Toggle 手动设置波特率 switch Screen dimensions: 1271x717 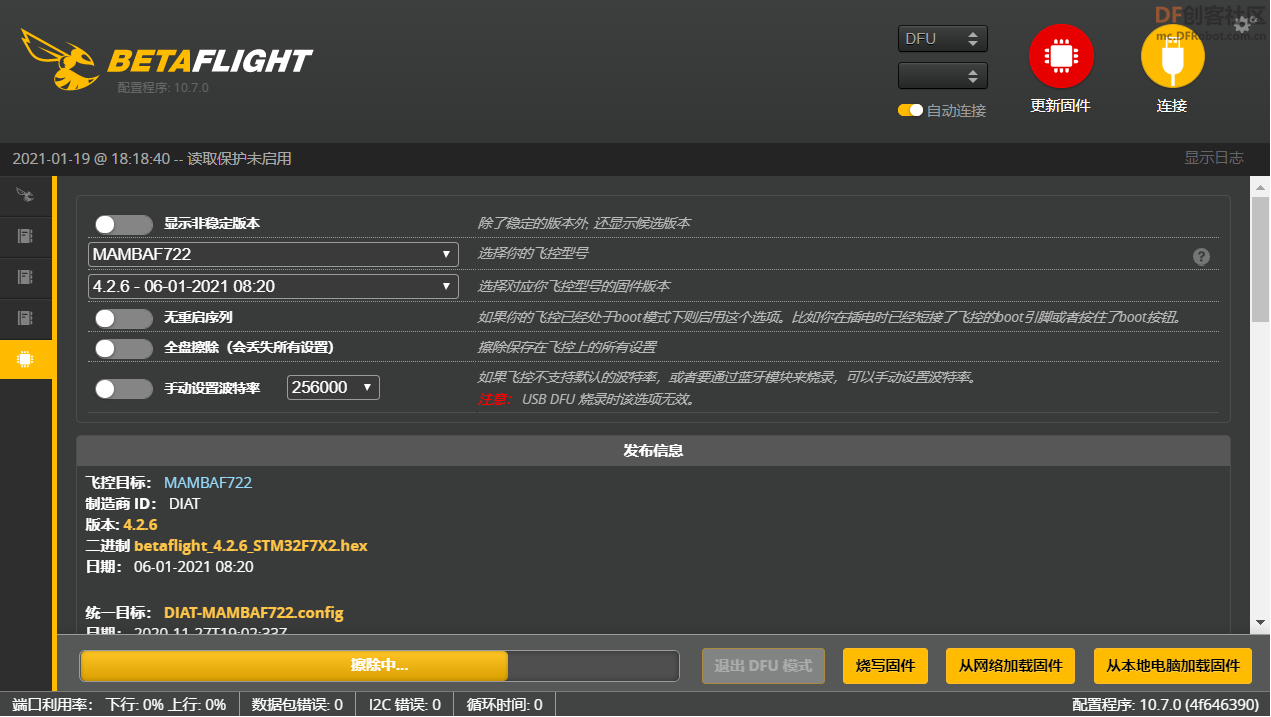[x=124, y=388]
